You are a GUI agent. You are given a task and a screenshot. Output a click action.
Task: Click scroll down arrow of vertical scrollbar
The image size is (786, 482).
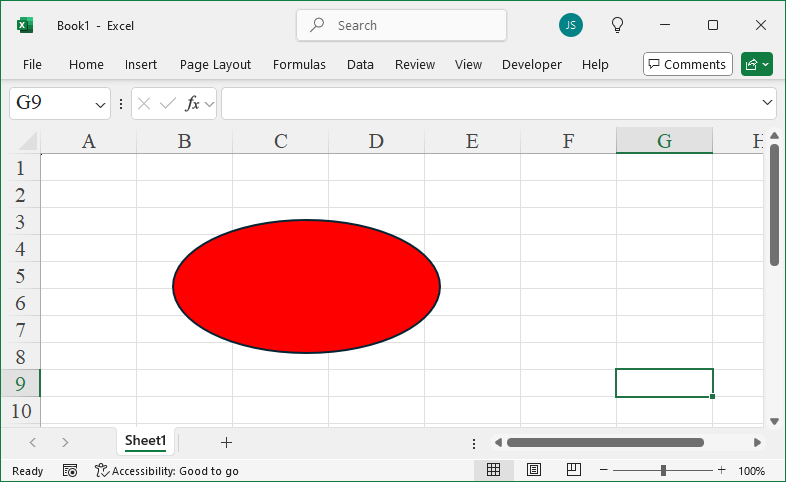coord(774,421)
